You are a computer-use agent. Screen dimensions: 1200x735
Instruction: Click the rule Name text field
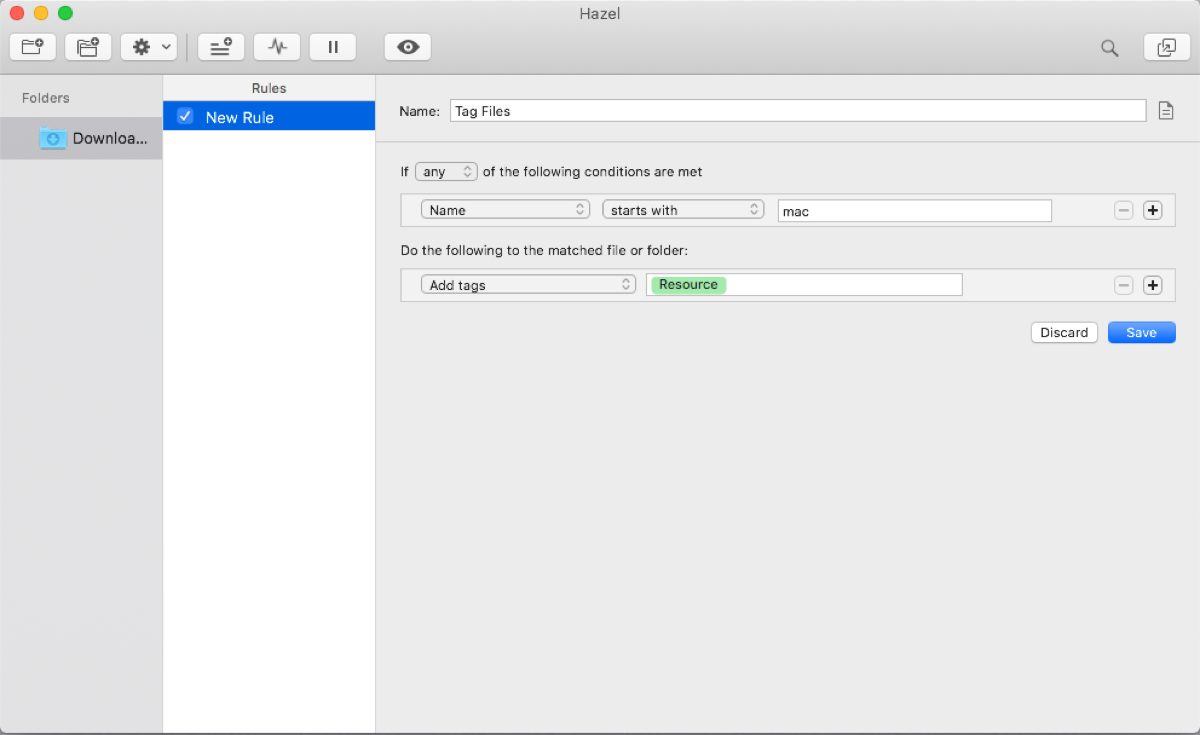pyautogui.click(x=798, y=111)
